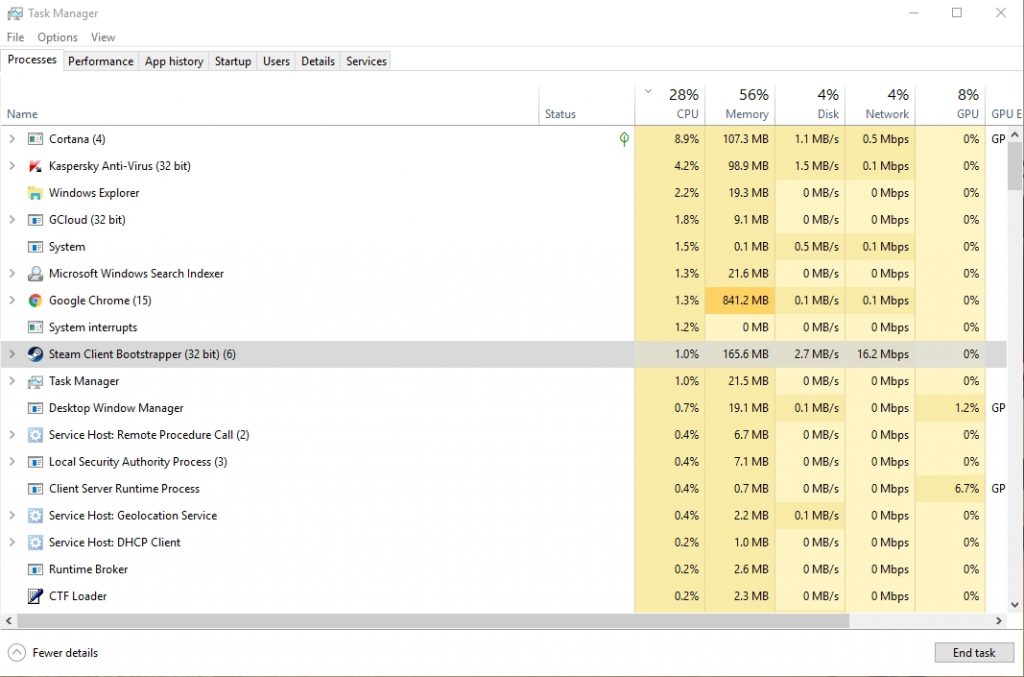Click the Task Manager process row icon
The height and width of the screenshot is (677, 1024).
[35, 381]
